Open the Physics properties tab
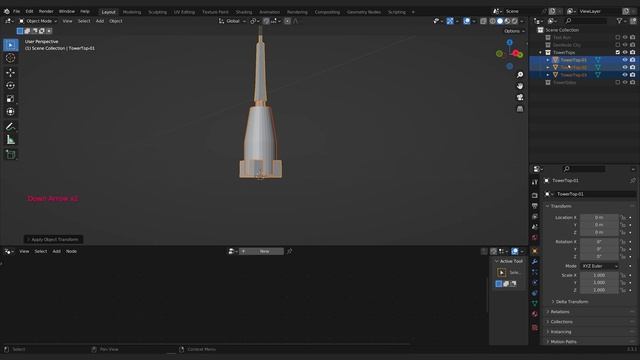Screen dimensions: 640x360 pyautogui.click(x=535, y=282)
